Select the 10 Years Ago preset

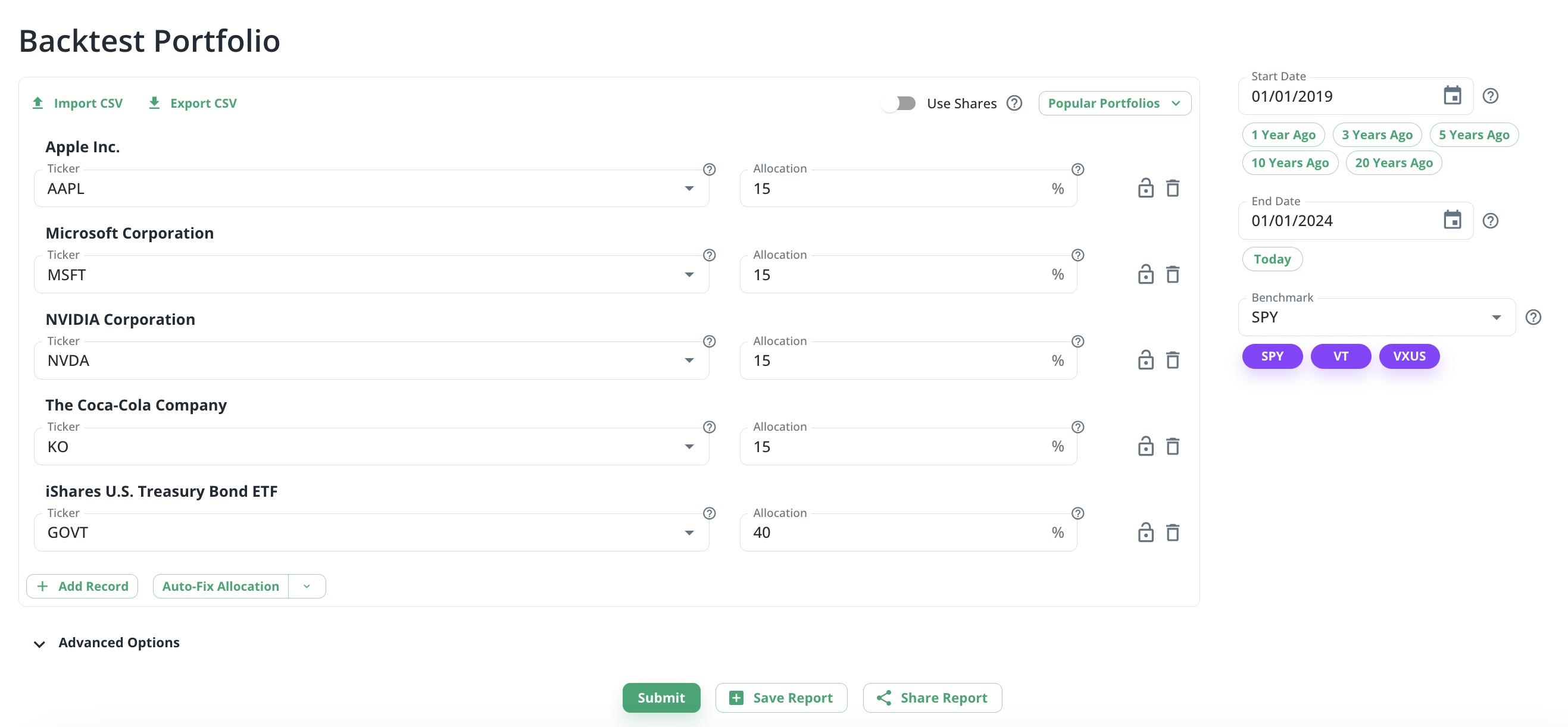click(1290, 163)
